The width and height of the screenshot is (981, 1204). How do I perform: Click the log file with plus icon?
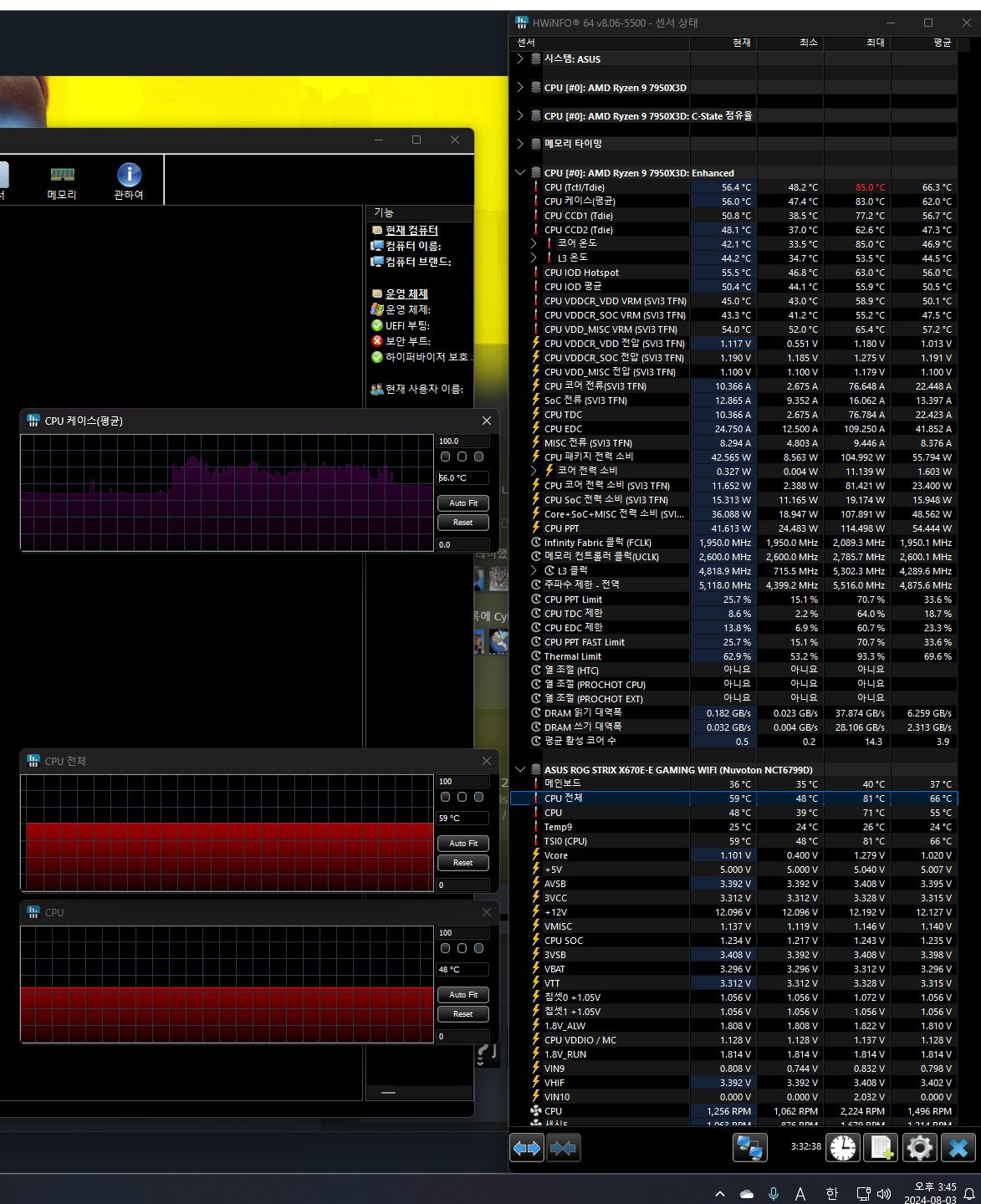(881, 1148)
